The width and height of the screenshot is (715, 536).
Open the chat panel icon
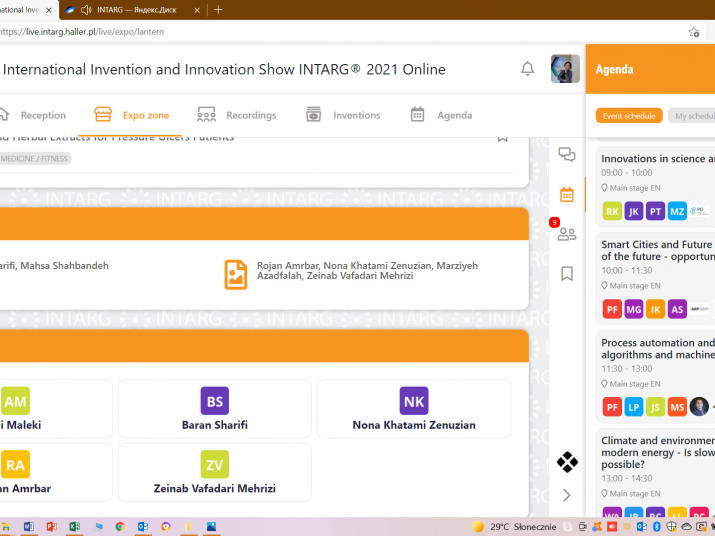click(x=567, y=154)
